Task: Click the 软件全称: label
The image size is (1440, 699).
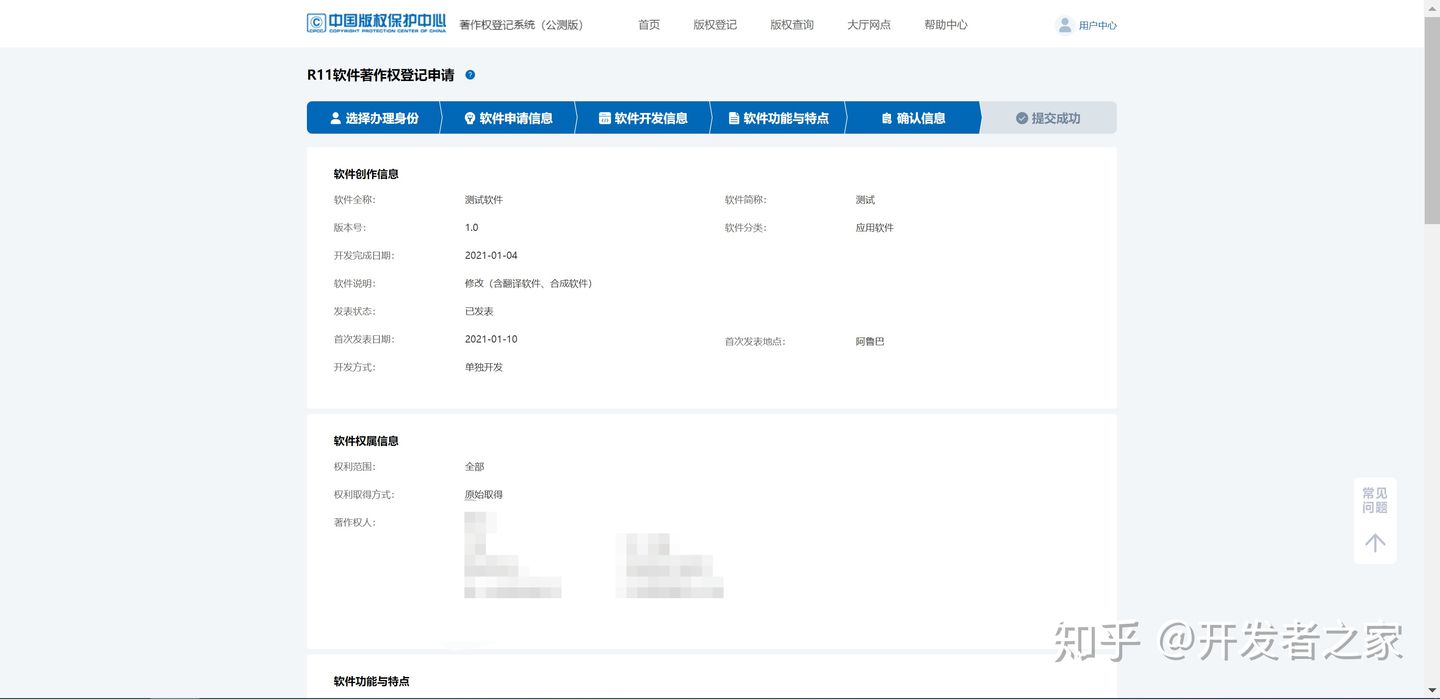Action: (355, 200)
